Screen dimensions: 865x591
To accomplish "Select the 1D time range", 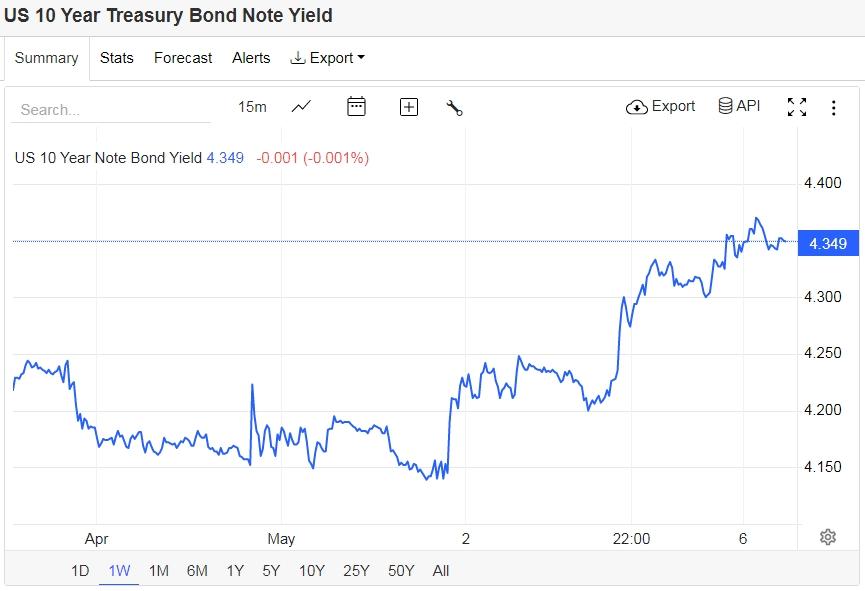I will click(x=80, y=571).
